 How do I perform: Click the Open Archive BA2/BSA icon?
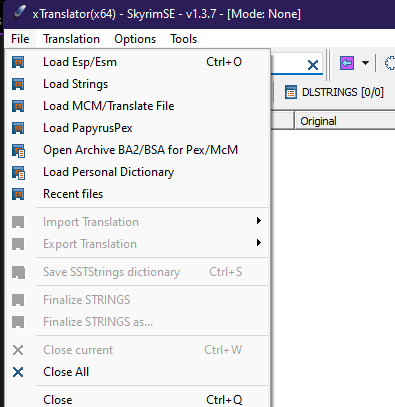18,150
